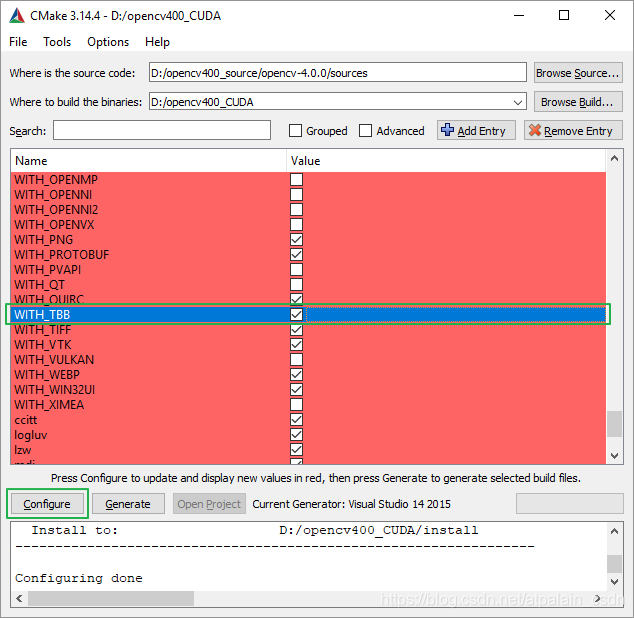Click the Current Generator Visual Studio label

tap(351, 504)
